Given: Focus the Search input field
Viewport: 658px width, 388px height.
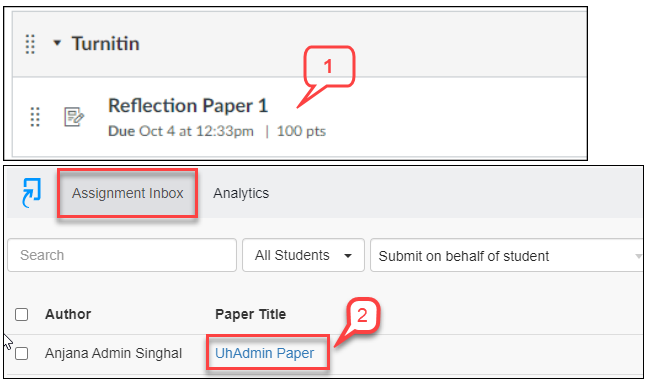Looking at the screenshot, I should coord(122,255).
